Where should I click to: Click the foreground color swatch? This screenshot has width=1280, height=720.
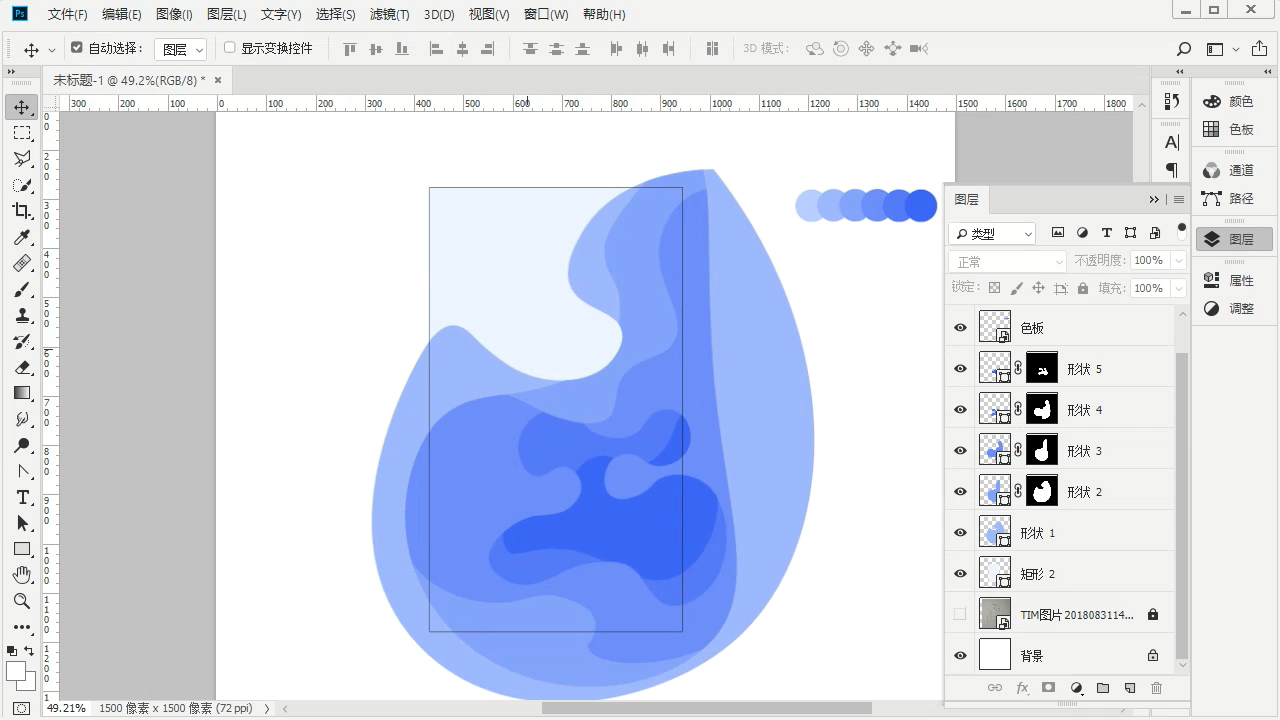point(16,671)
